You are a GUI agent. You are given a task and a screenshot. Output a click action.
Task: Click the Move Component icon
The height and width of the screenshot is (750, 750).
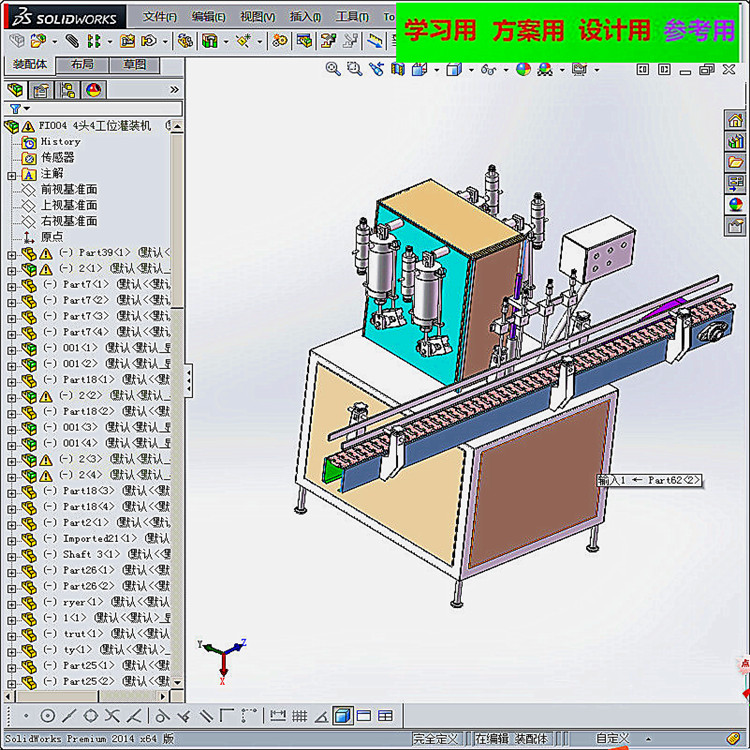click(149, 41)
